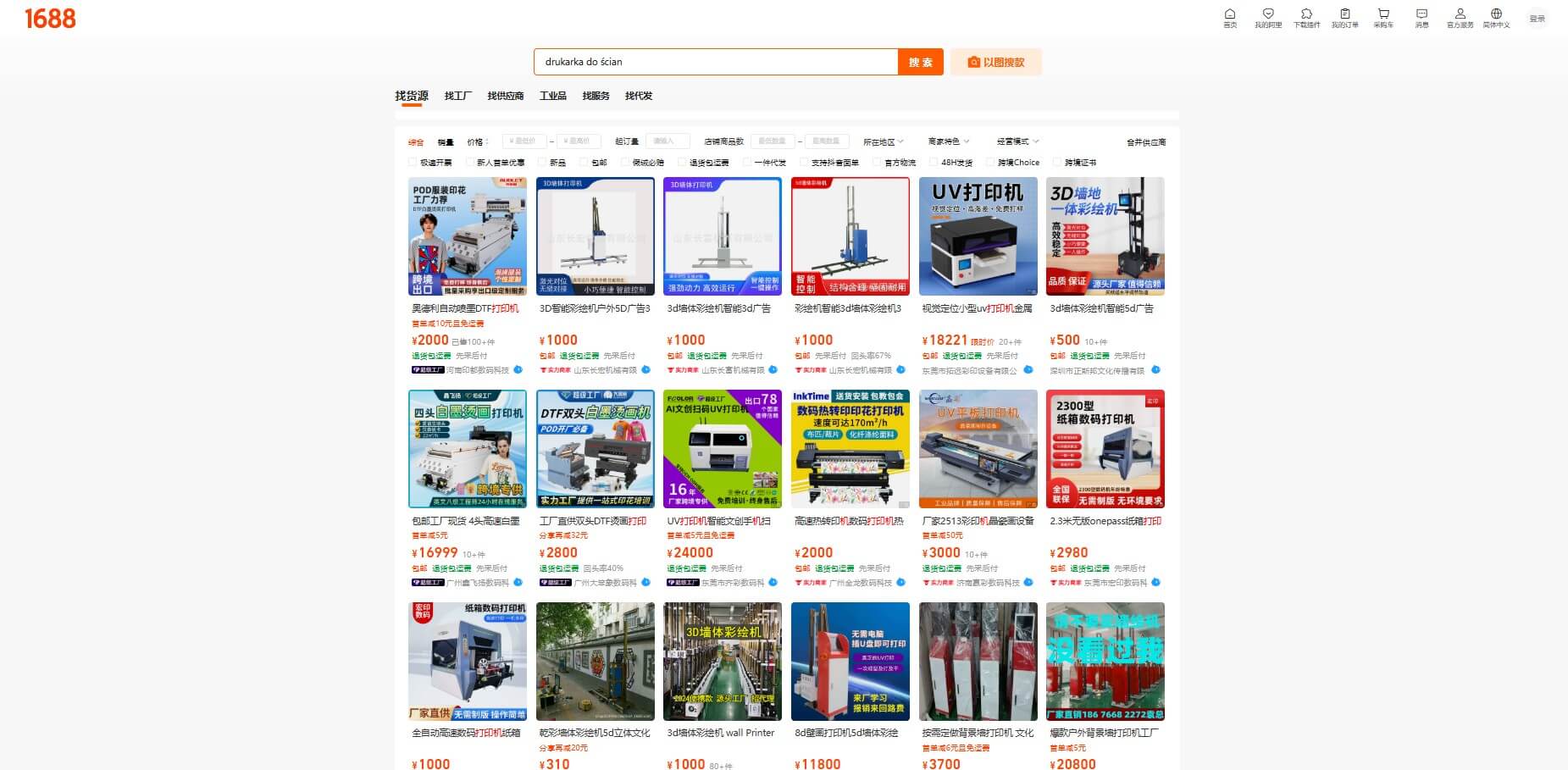
Task: Switch to the 找代发 tab
Action: click(x=639, y=96)
